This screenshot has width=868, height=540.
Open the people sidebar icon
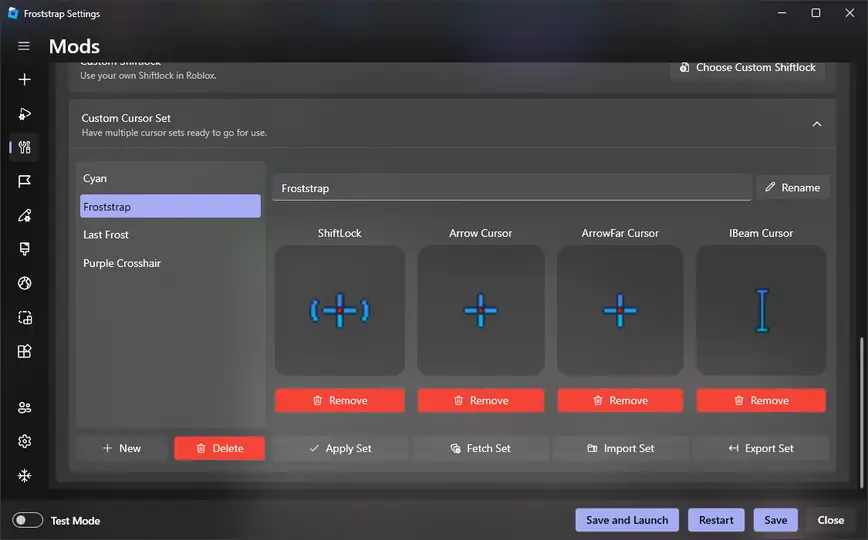point(24,408)
